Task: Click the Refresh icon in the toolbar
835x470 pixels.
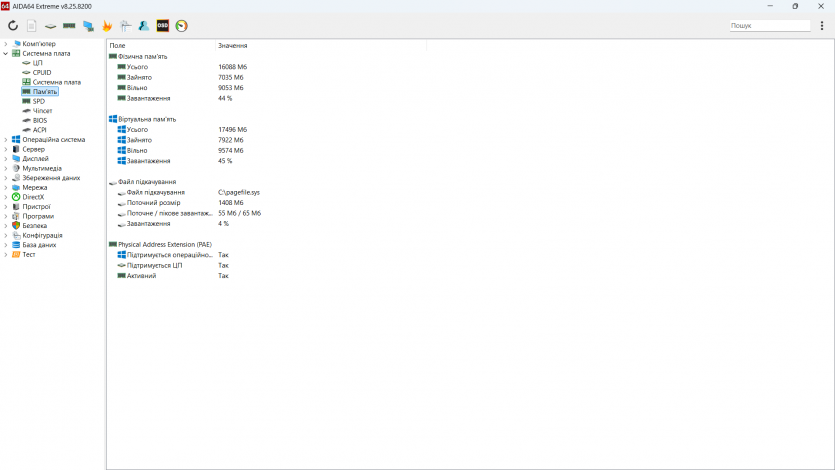Action: click(13, 25)
